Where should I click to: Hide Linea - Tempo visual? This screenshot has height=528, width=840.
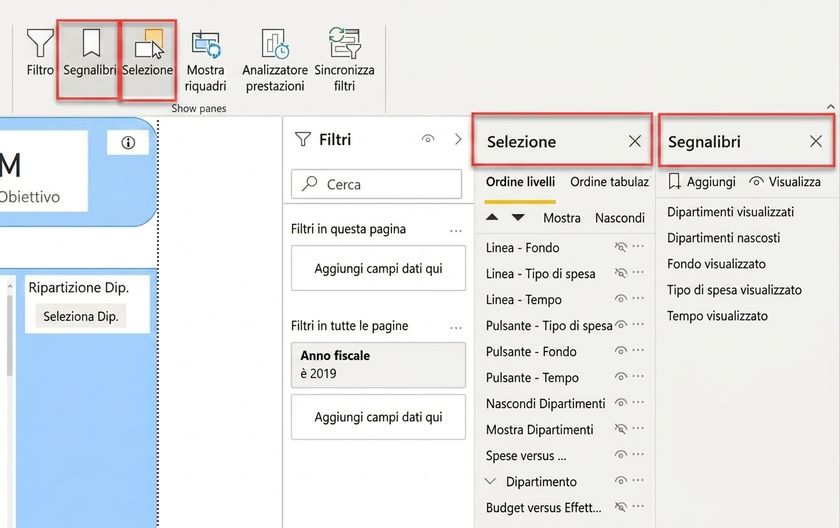621,299
